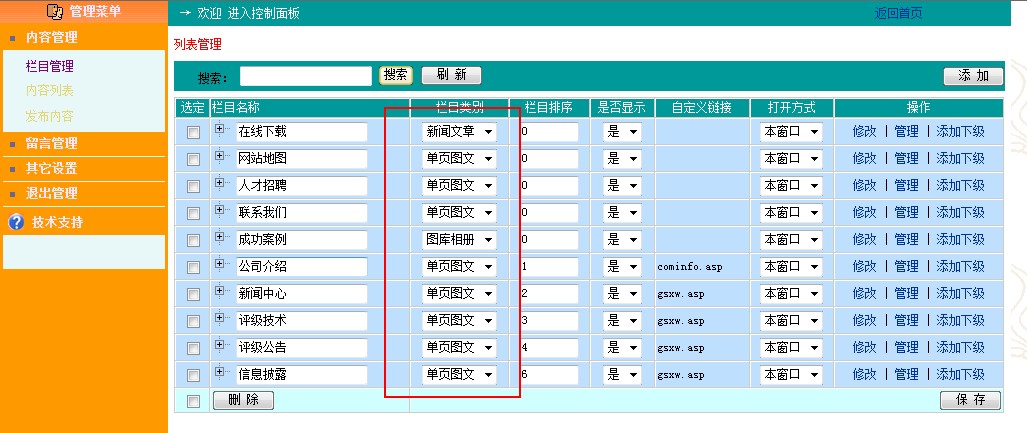Screen dimensions: 1027x433
Task: Select 退出管理 in the sidebar
Action: click(x=51, y=193)
